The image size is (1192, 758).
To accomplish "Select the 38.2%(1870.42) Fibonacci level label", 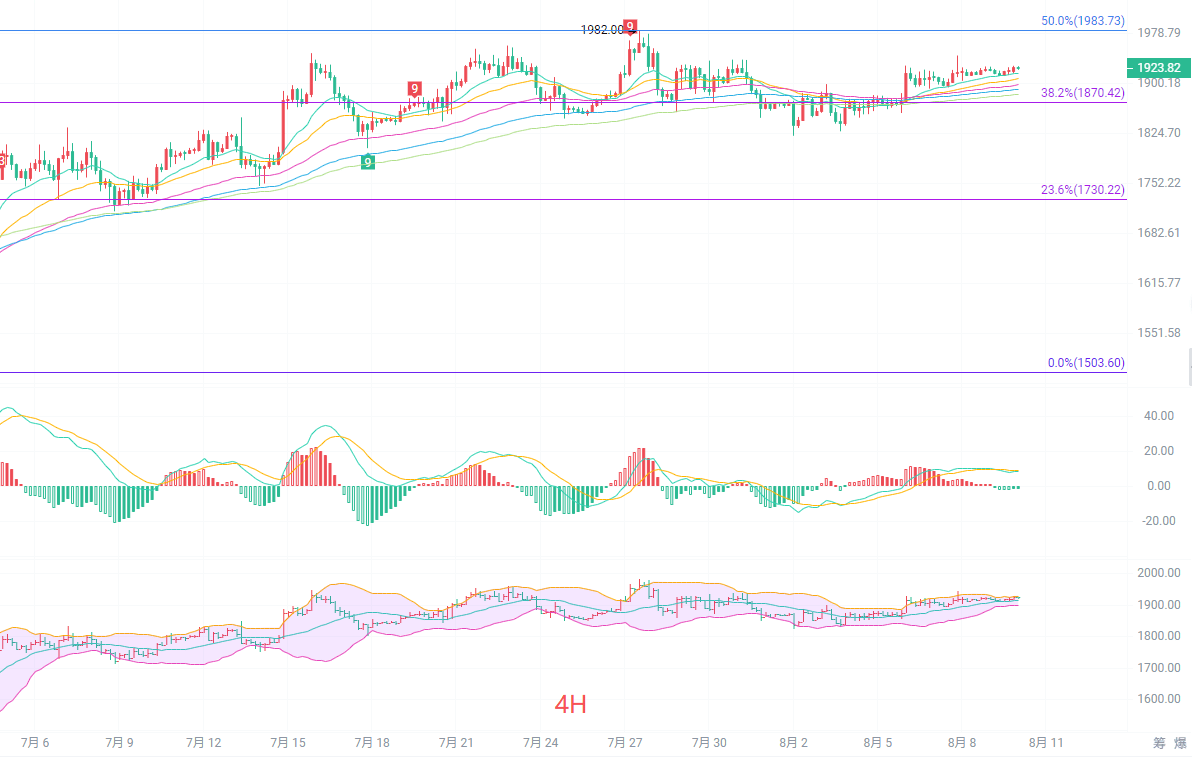I will [1083, 93].
